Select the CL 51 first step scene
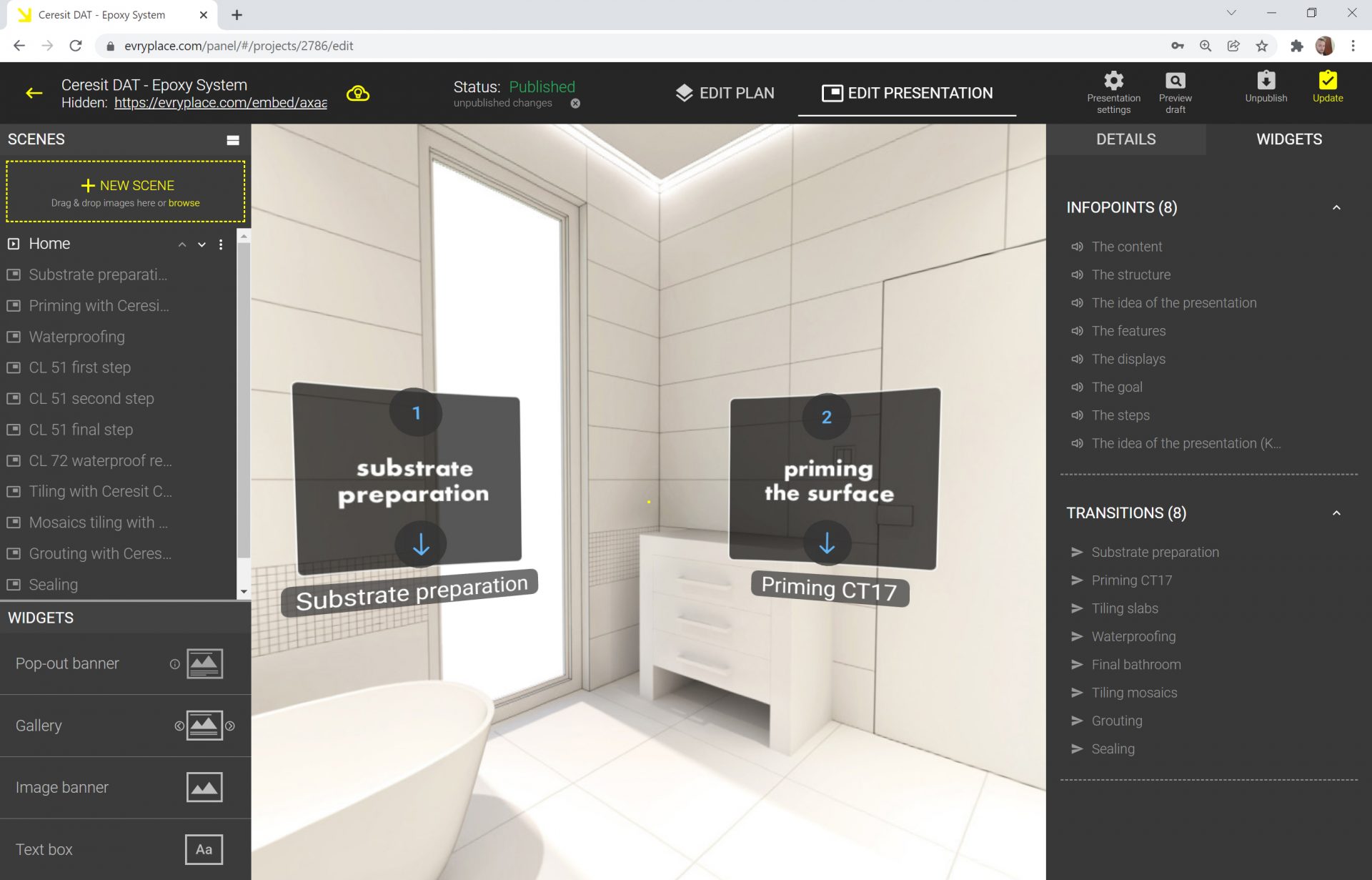This screenshot has height=880, width=1372. 79,367
